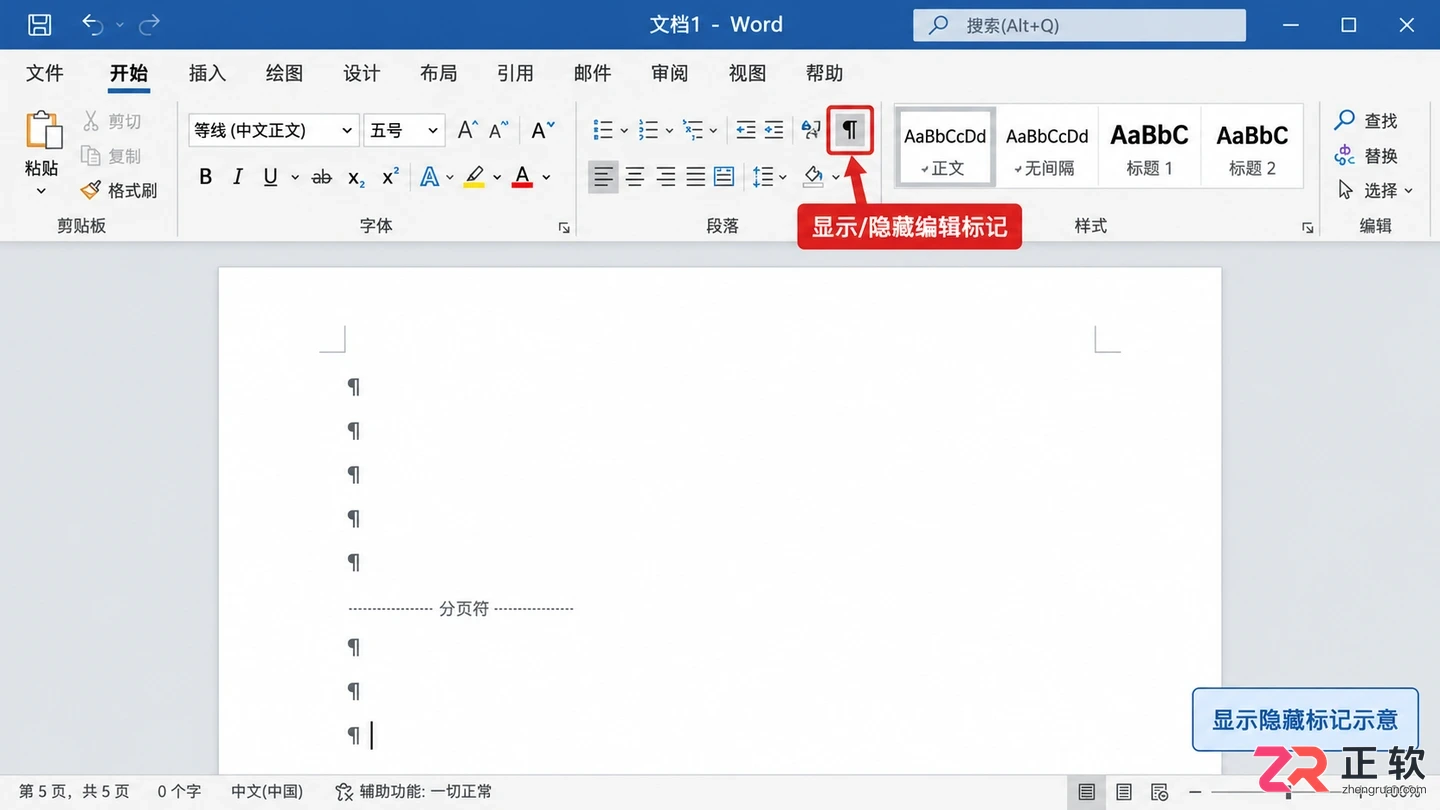The width and height of the screenshot is (1440, 810).
Task: Open the 文件 tab
Action: point(45,73)
